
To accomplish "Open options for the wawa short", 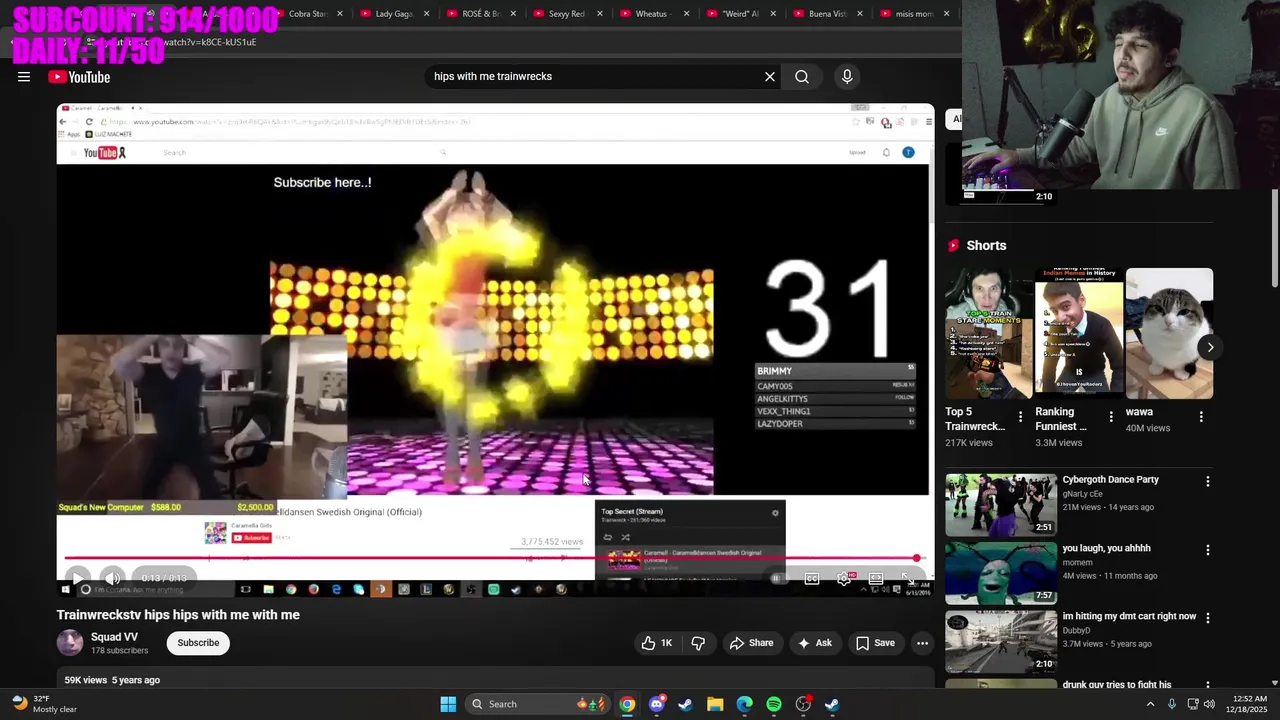I will tap(1201, 416).
